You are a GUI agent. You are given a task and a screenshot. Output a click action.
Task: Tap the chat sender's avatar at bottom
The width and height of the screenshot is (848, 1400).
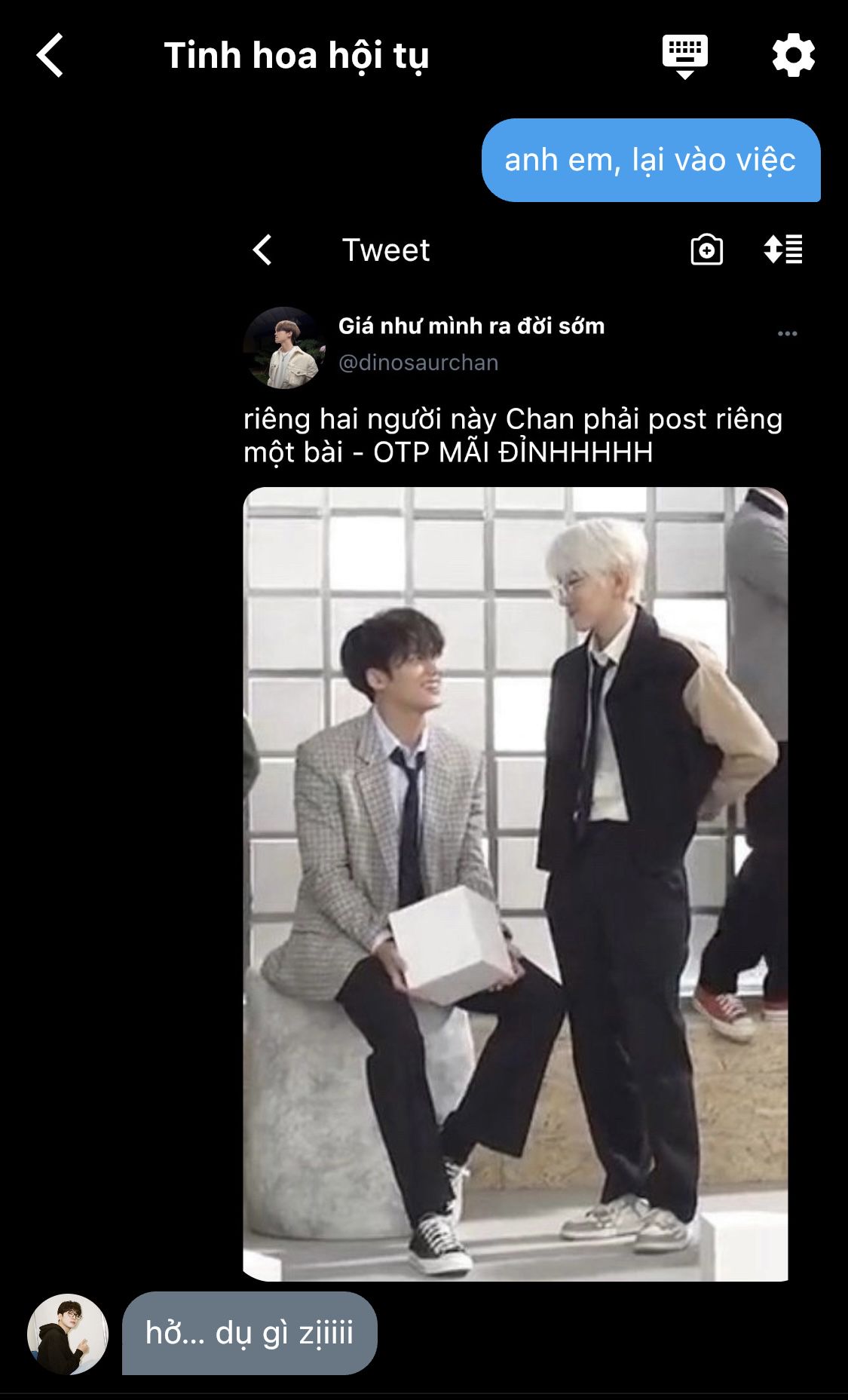68,1334
